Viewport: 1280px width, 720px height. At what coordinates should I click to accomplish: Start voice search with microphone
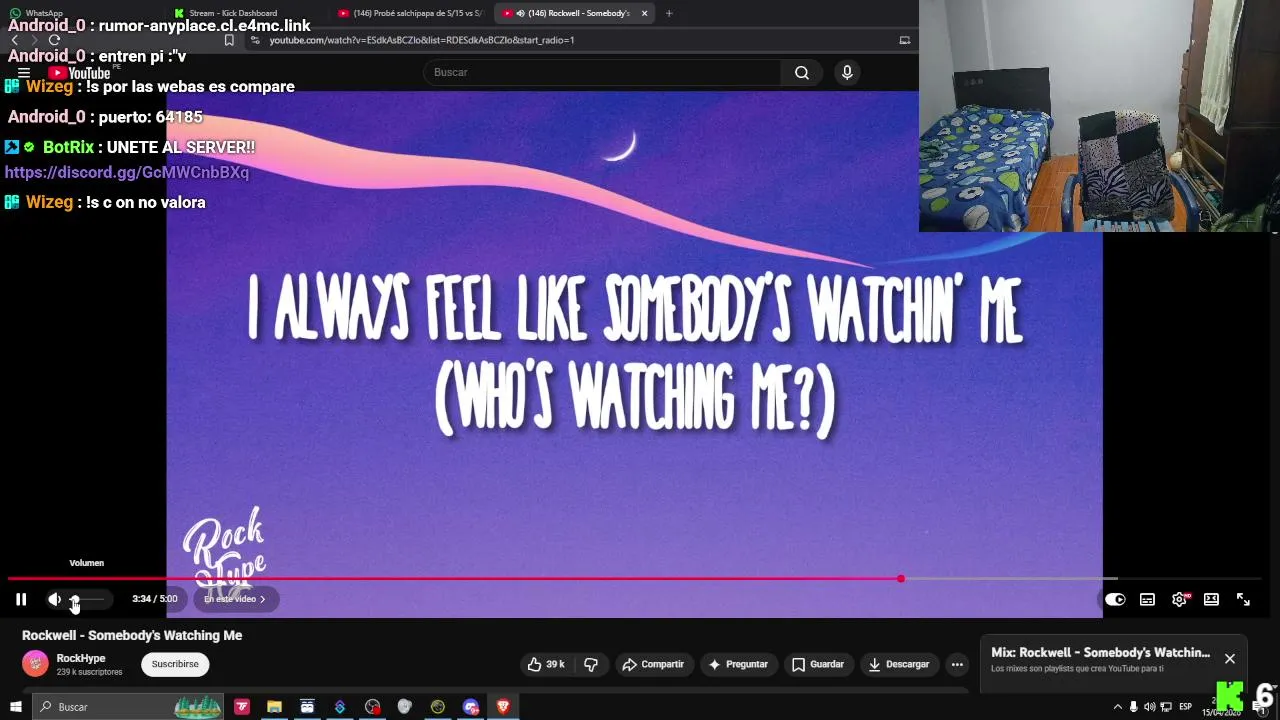pyautogui.click(x=847, y=72)
